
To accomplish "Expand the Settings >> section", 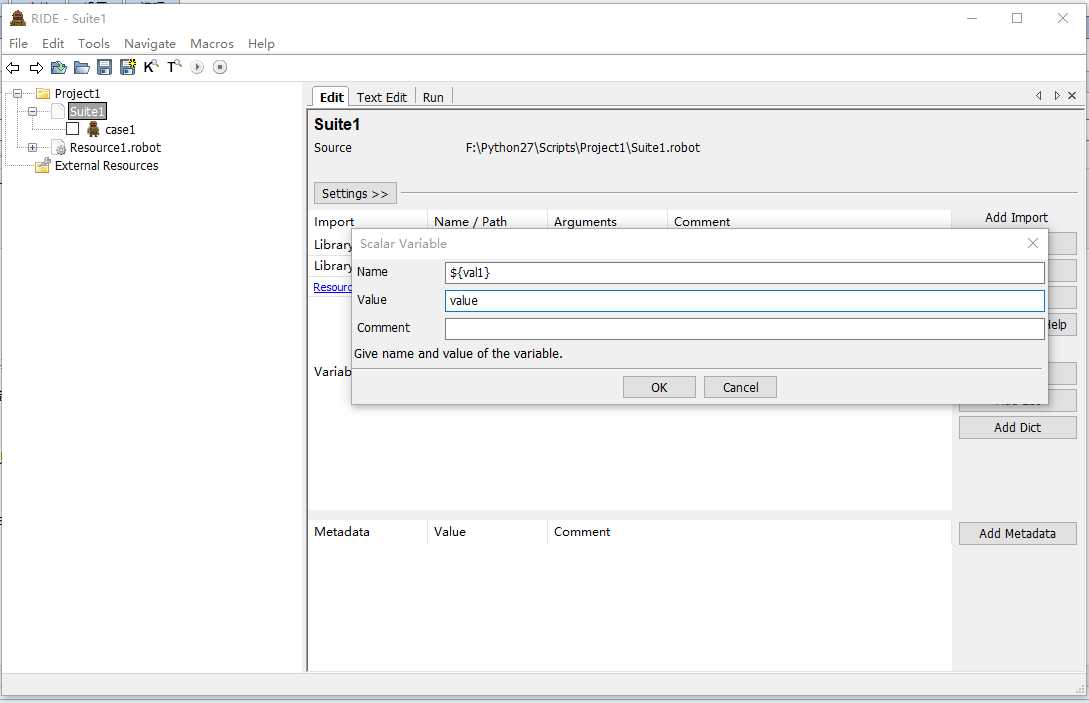I will tap(355, 193).
